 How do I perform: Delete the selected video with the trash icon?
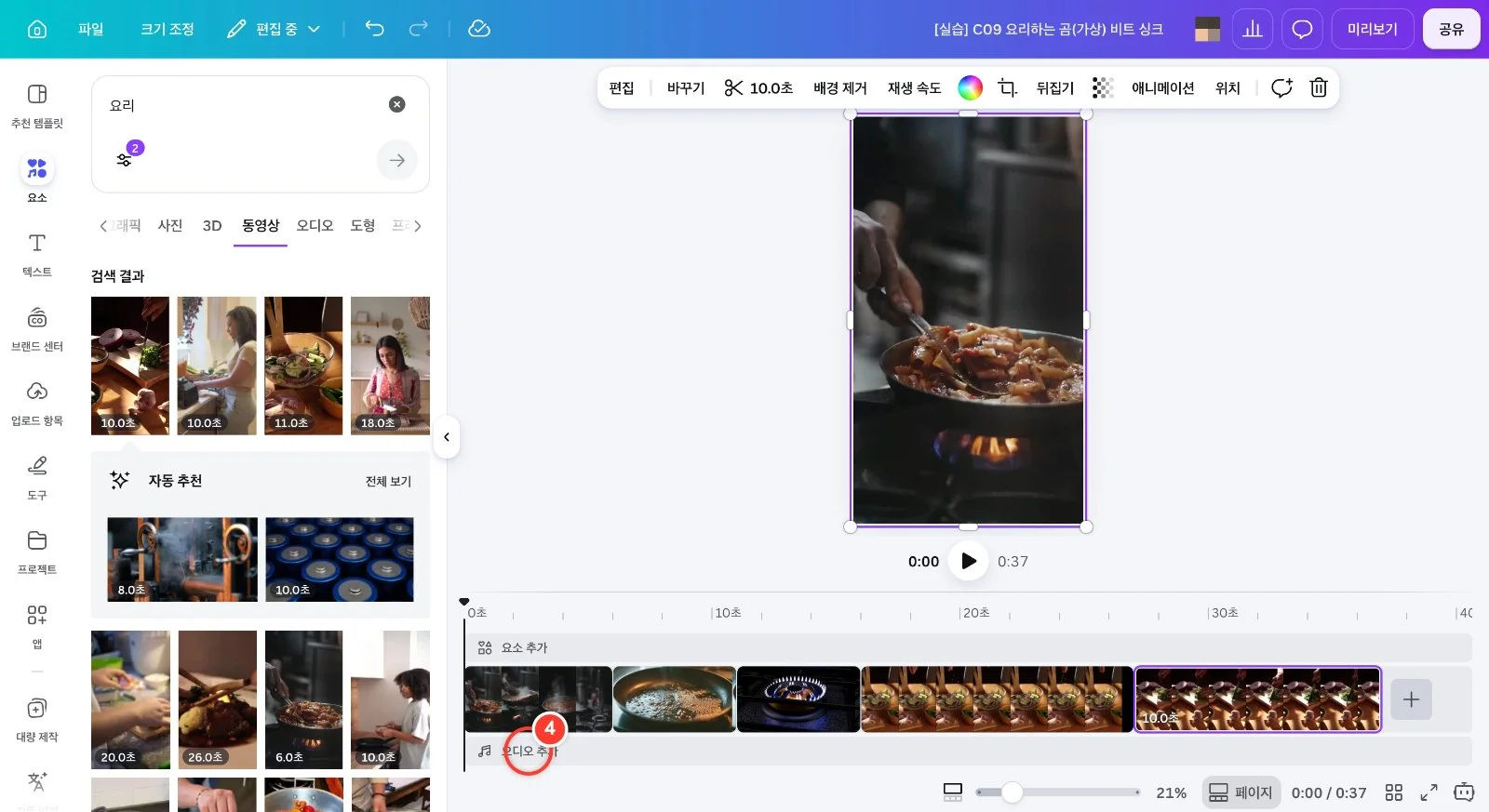[x=1319, y=87]
